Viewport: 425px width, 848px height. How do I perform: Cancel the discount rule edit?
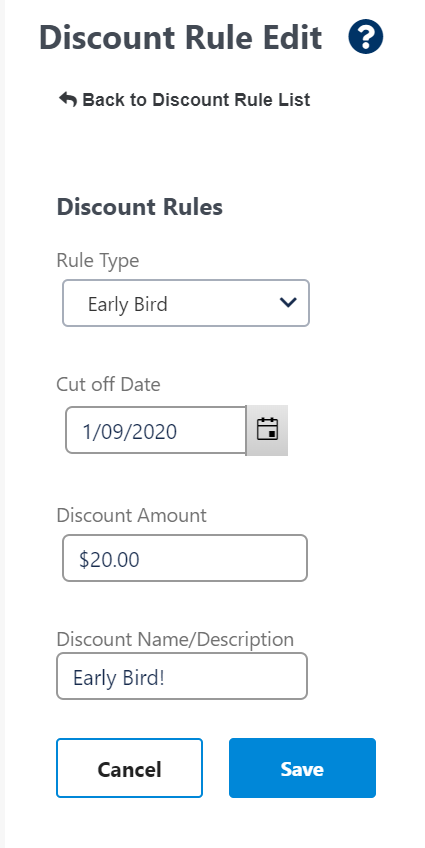(129, 768)
